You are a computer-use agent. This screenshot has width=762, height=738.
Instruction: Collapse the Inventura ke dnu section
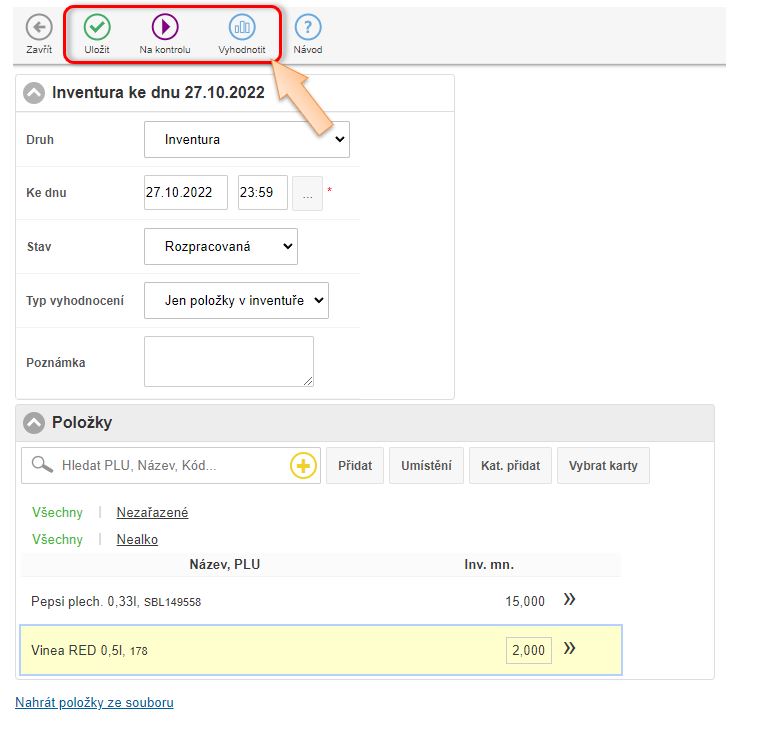35,93
